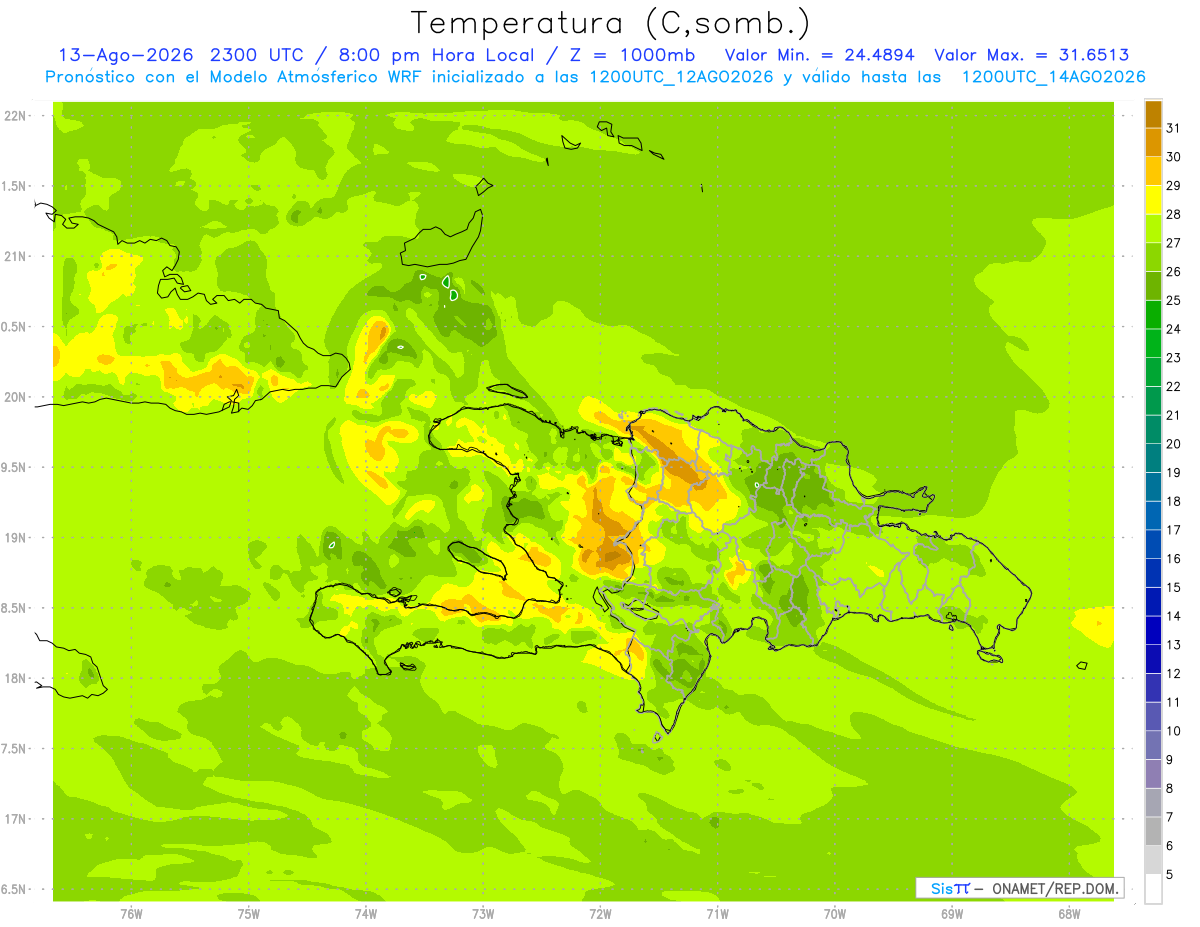This screenshot has width=1200, height=927.
Task: Click the "69W" longitude label
Action: [x=952, y=914]
